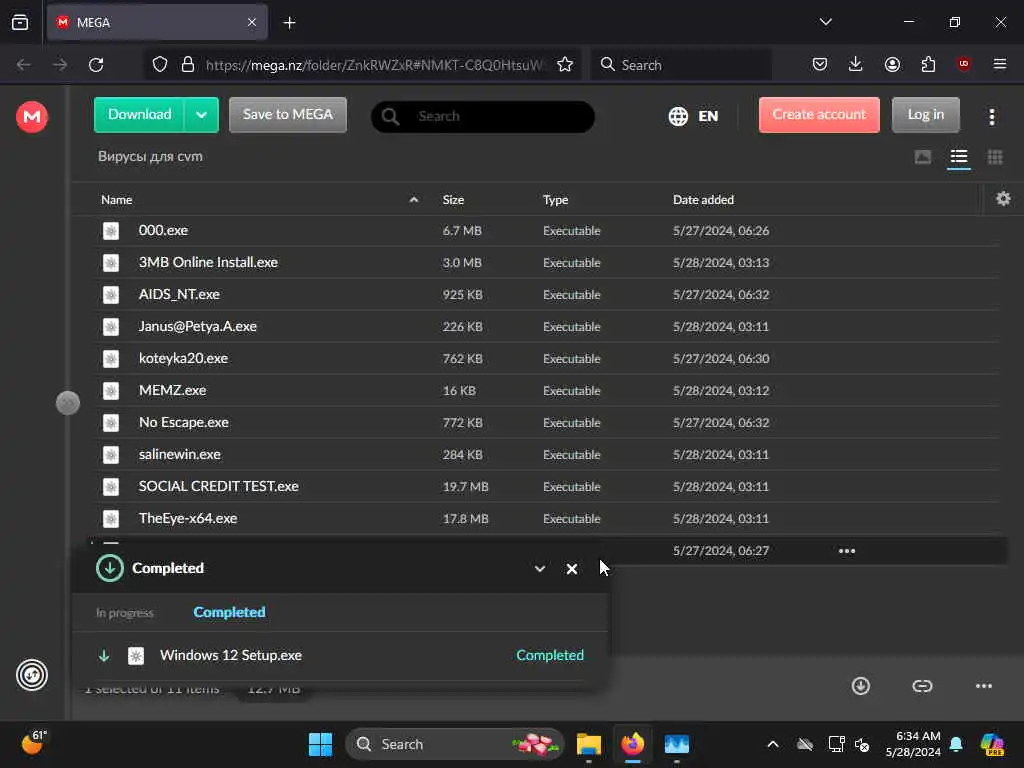Open Firefox downloads panel

tap(856, 64)
